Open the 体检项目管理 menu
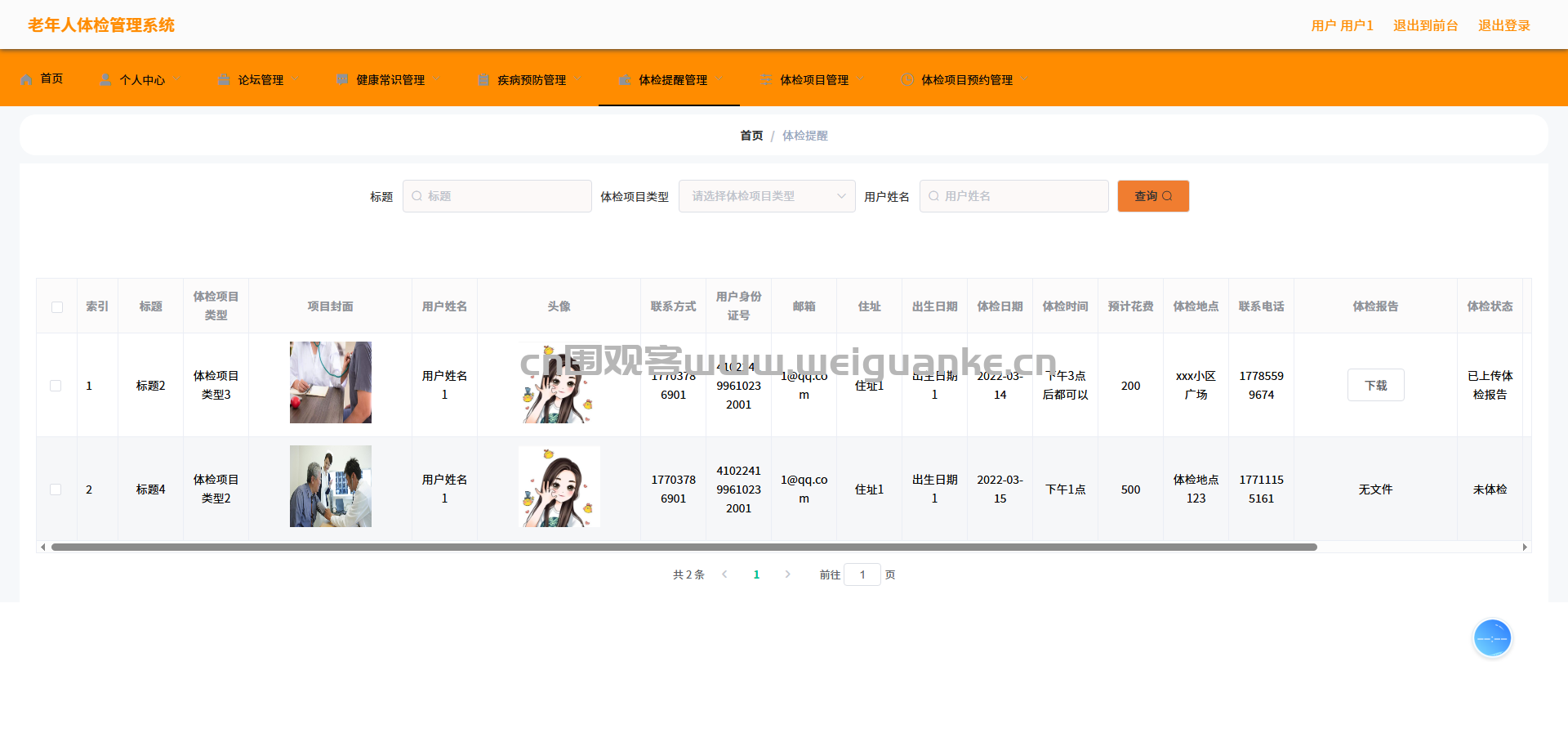Viewport: 1568px width, 751px height. (x=814, y=79)
